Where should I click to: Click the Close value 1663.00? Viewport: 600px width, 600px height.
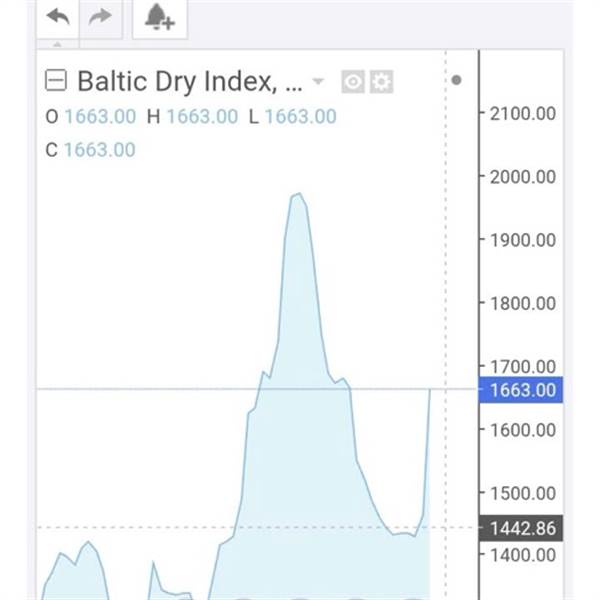[x=99, y=150]
